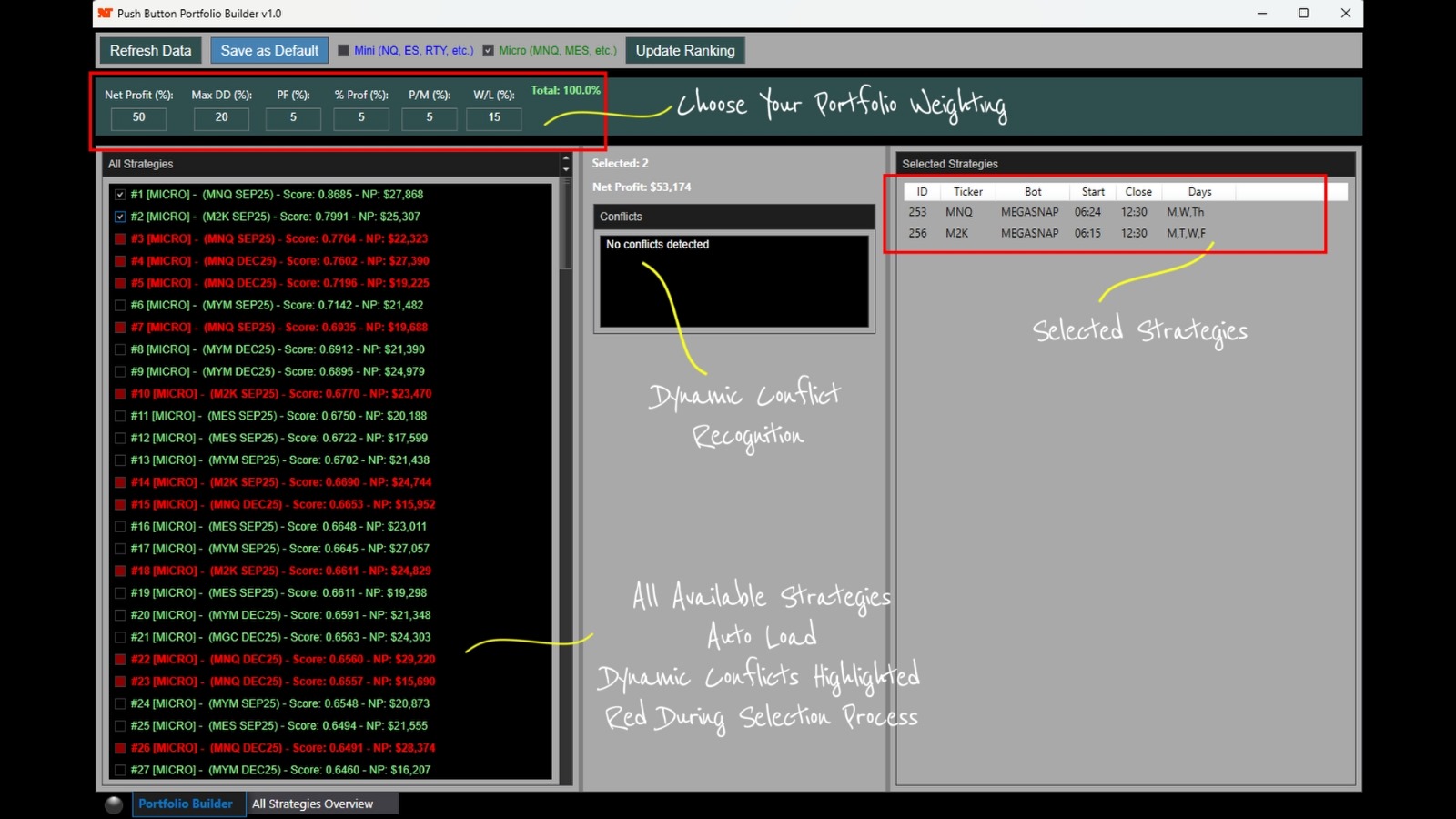Switch to All Strategies Overview tab
1456x819 pixels.
click(x=312, y=804)
